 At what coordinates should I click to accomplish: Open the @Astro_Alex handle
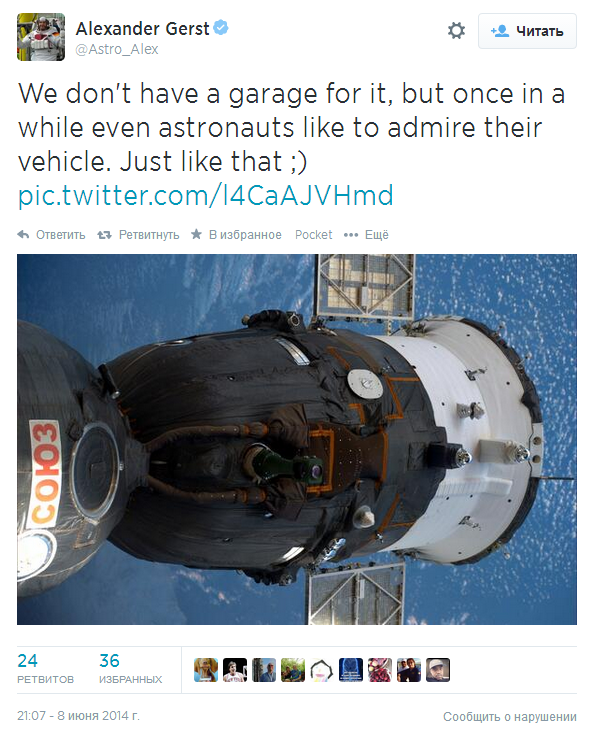pyautogui.click(x=117, y=49)
